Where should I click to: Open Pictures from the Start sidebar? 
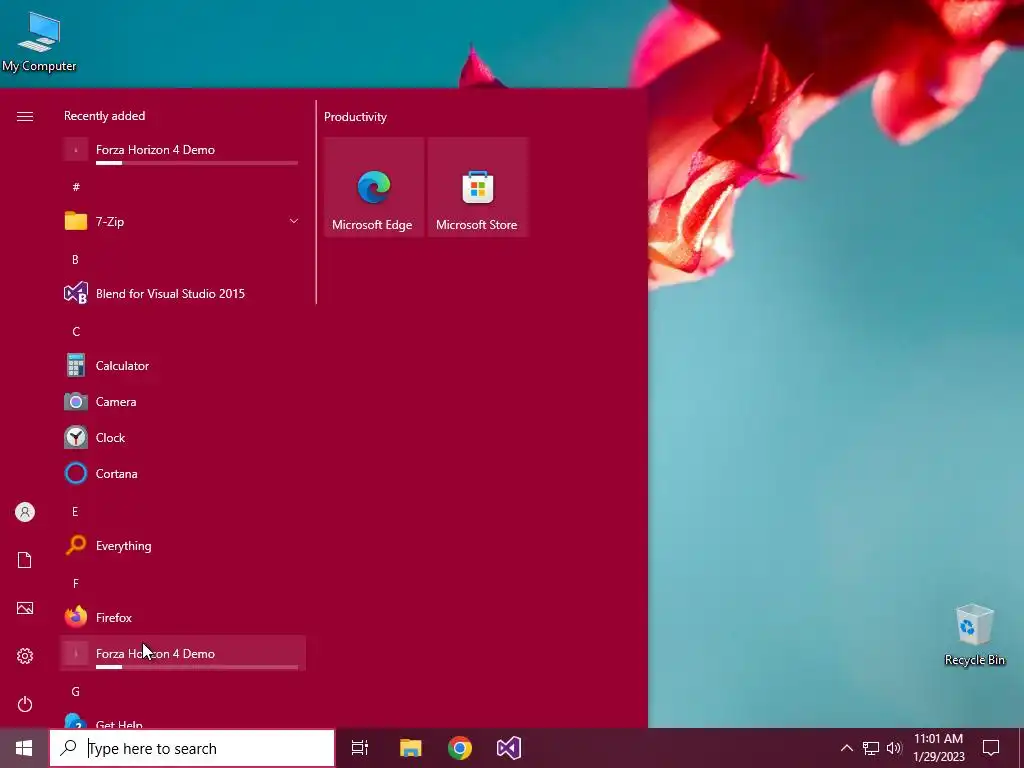[25, 608]
